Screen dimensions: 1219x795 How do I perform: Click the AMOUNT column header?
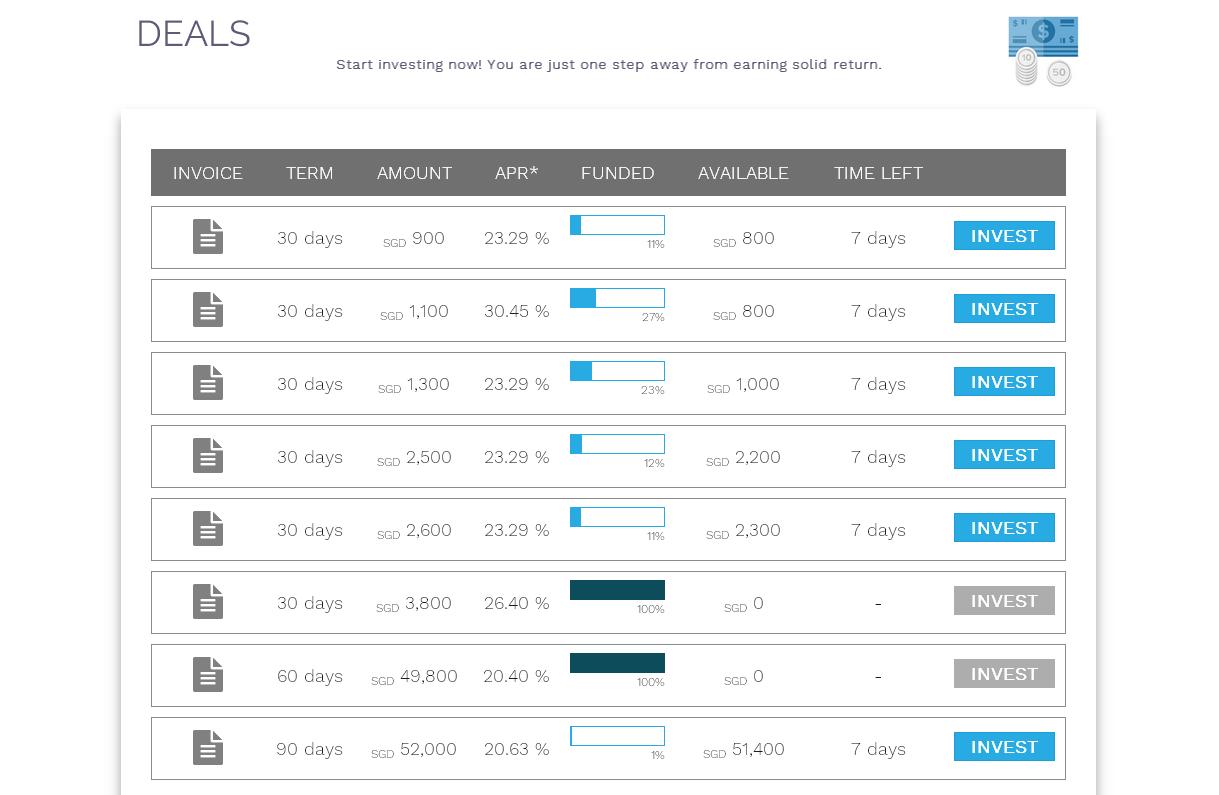click(x=414, y=173)
